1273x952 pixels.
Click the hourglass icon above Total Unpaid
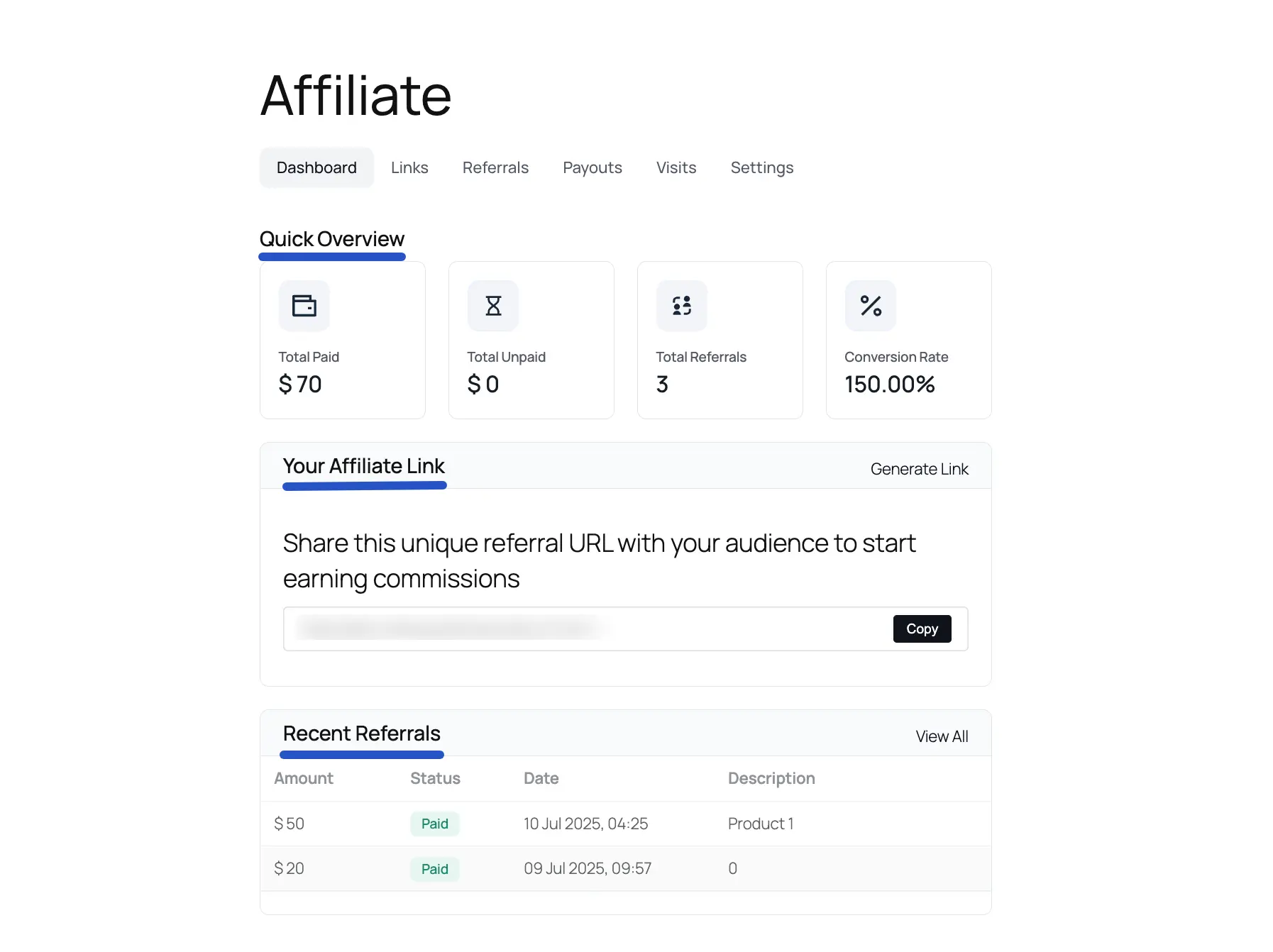493,306
